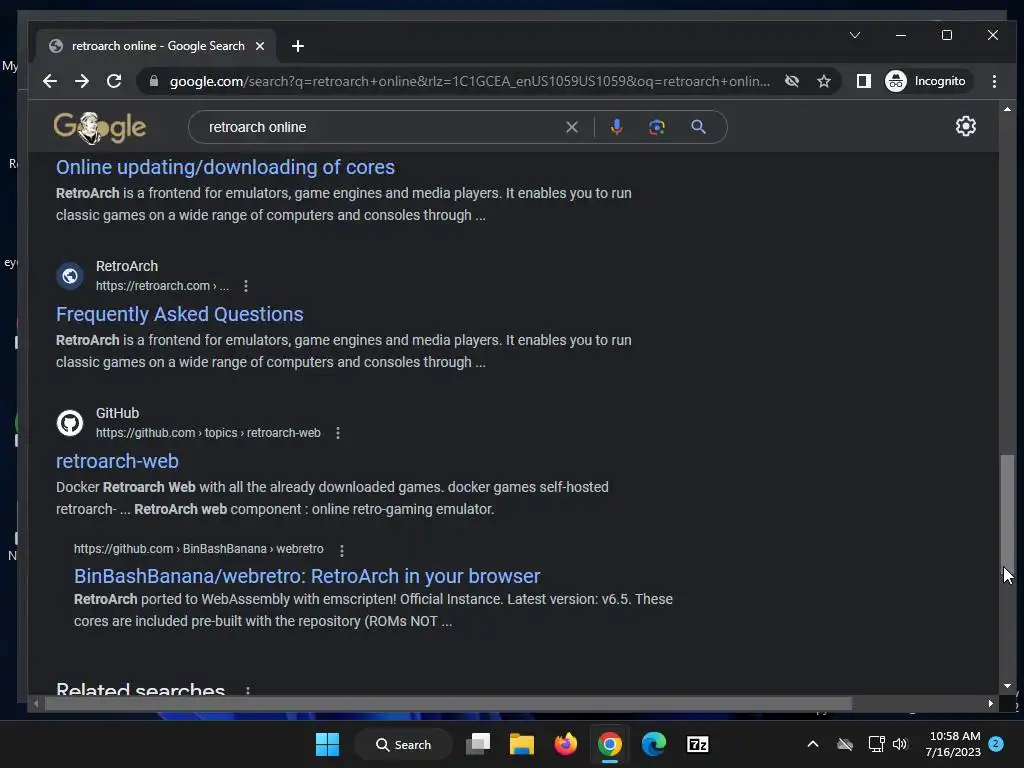
Task: Open notifications badge showing 2
Action: point(996,744)
